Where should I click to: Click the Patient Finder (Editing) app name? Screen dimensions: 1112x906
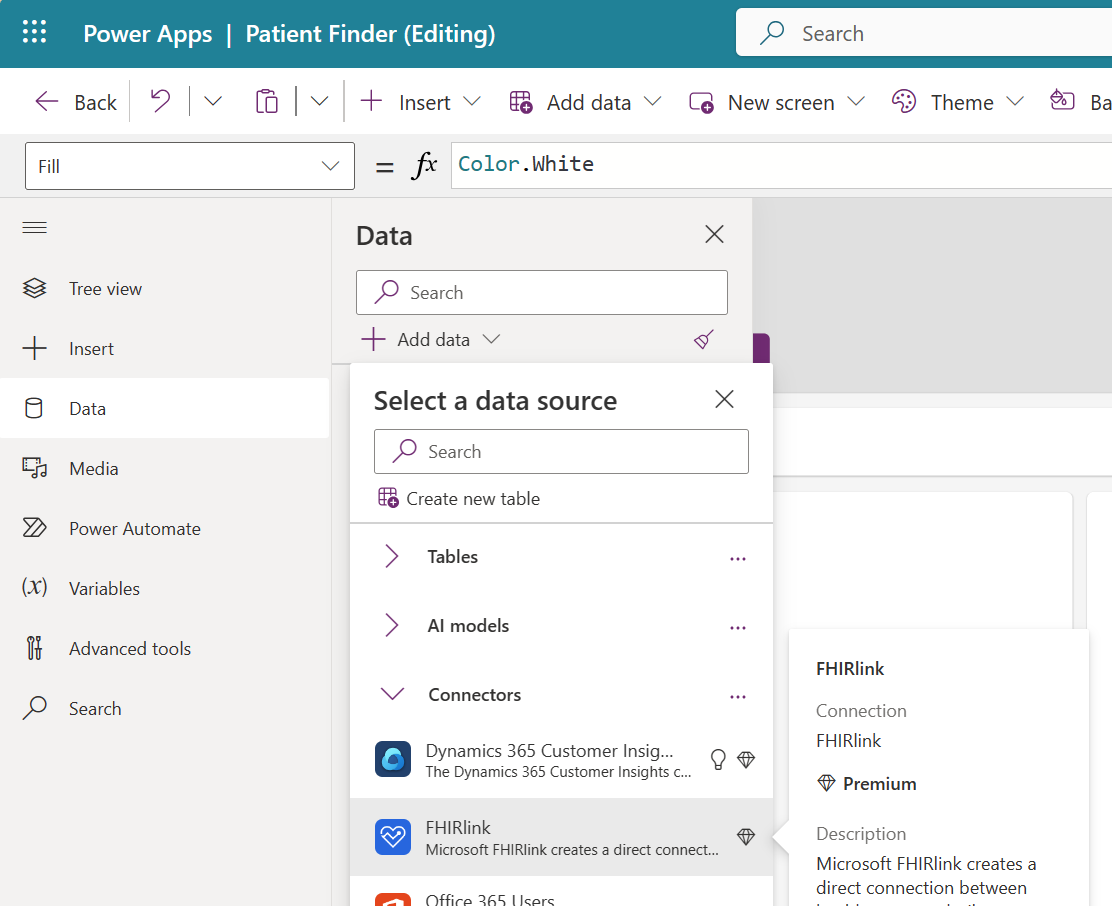(370, 33)
